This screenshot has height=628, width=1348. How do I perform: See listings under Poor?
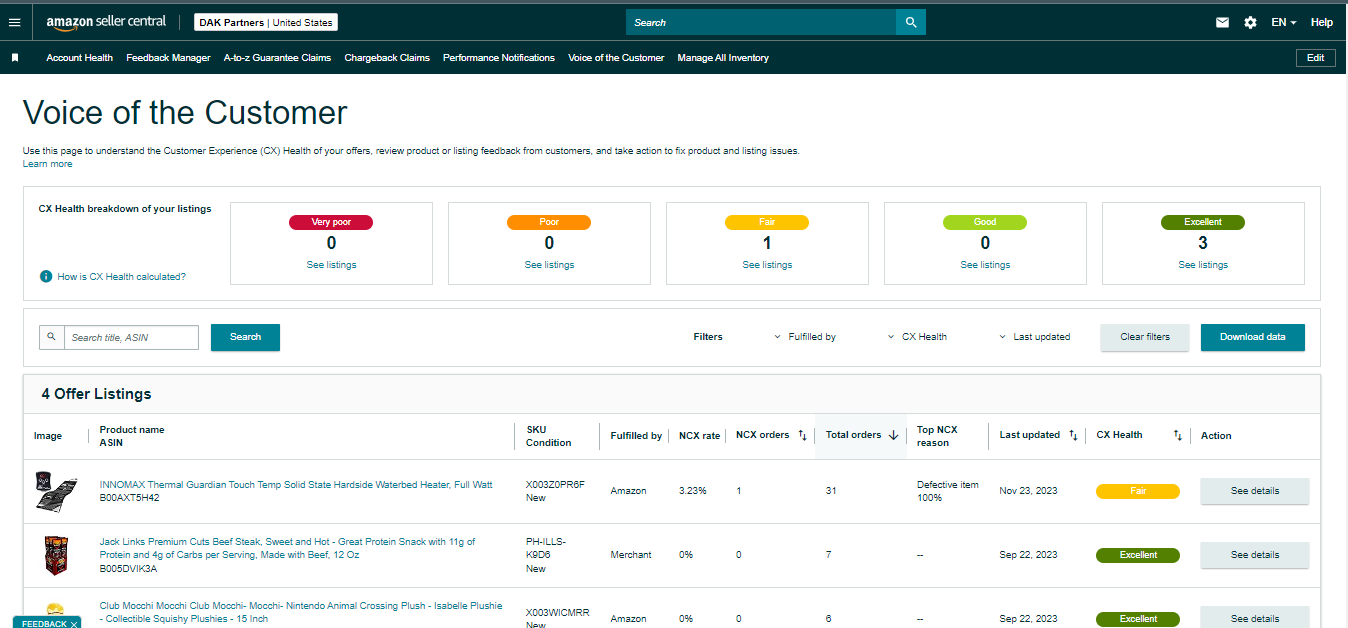click(549, 265)
